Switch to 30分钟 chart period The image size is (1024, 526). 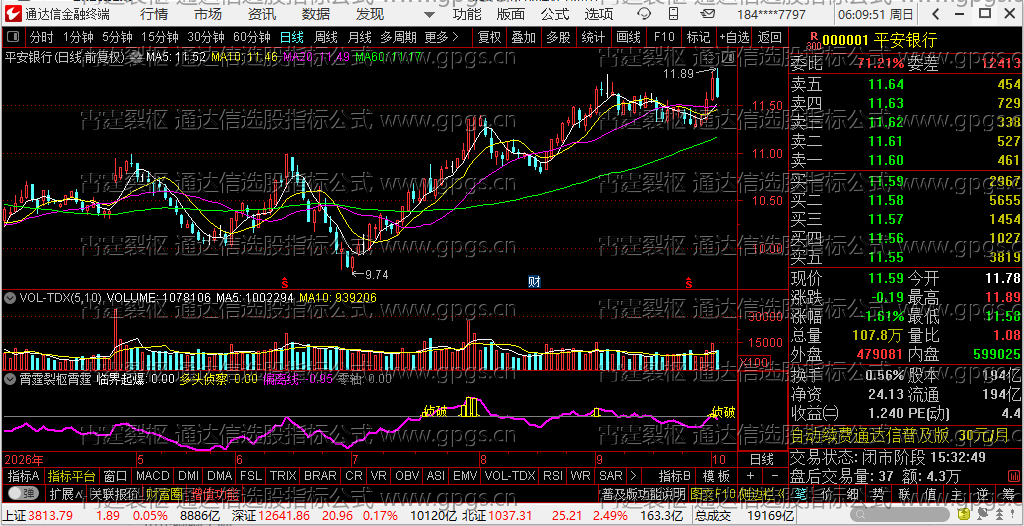205,37
